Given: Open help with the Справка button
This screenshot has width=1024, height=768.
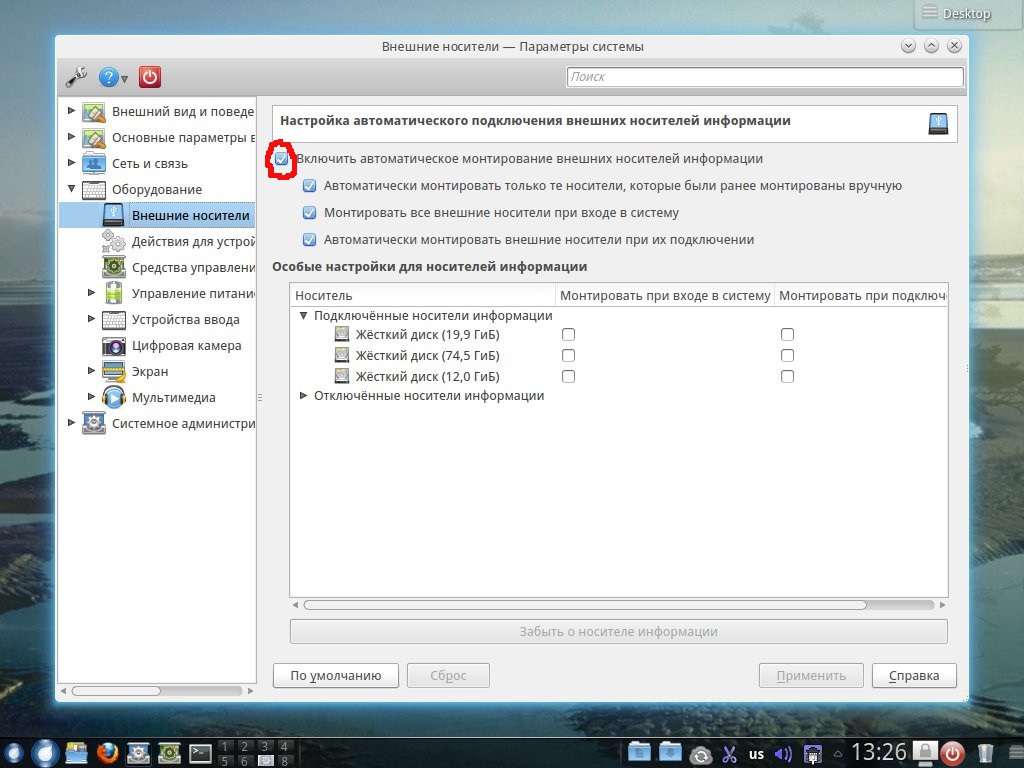Looking at the screenshot, I should [x=914, y=675].
